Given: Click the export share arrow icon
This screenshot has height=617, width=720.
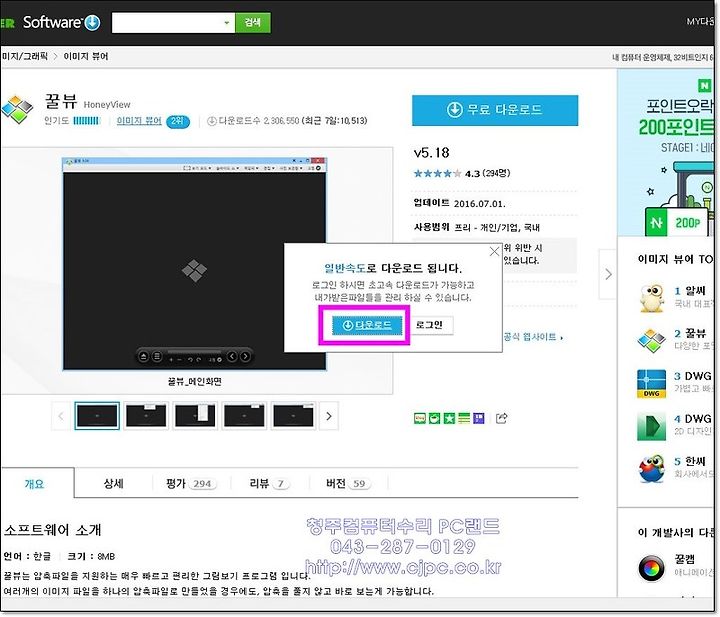Looking at the screenshot, I should coord(501,418).
